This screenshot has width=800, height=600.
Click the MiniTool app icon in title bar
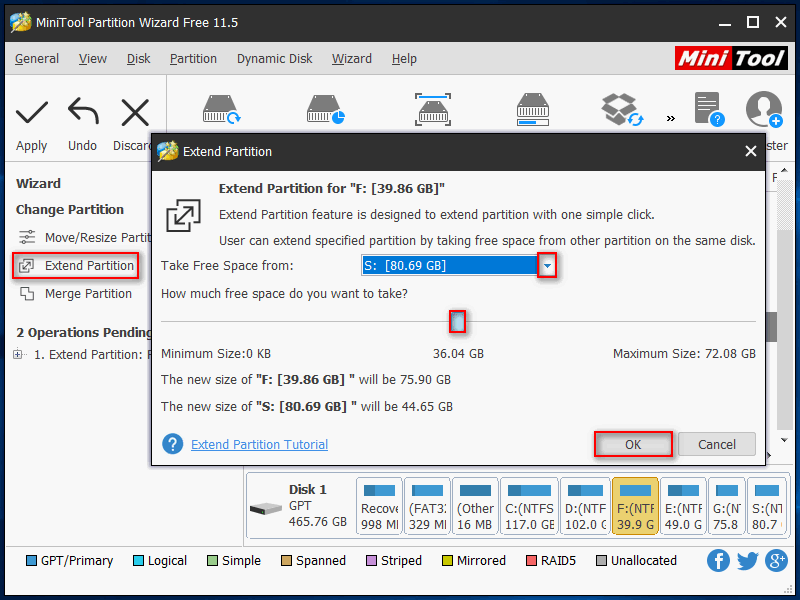(20, 22)
